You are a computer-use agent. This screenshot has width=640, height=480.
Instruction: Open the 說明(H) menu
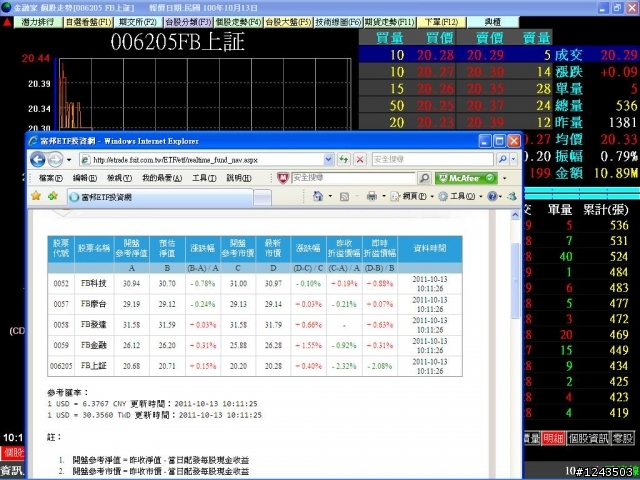click(x=239, y=178)
